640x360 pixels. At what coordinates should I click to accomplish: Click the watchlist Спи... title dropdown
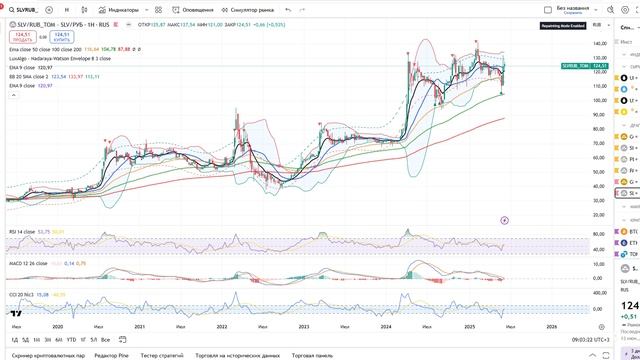coord(629,27)
